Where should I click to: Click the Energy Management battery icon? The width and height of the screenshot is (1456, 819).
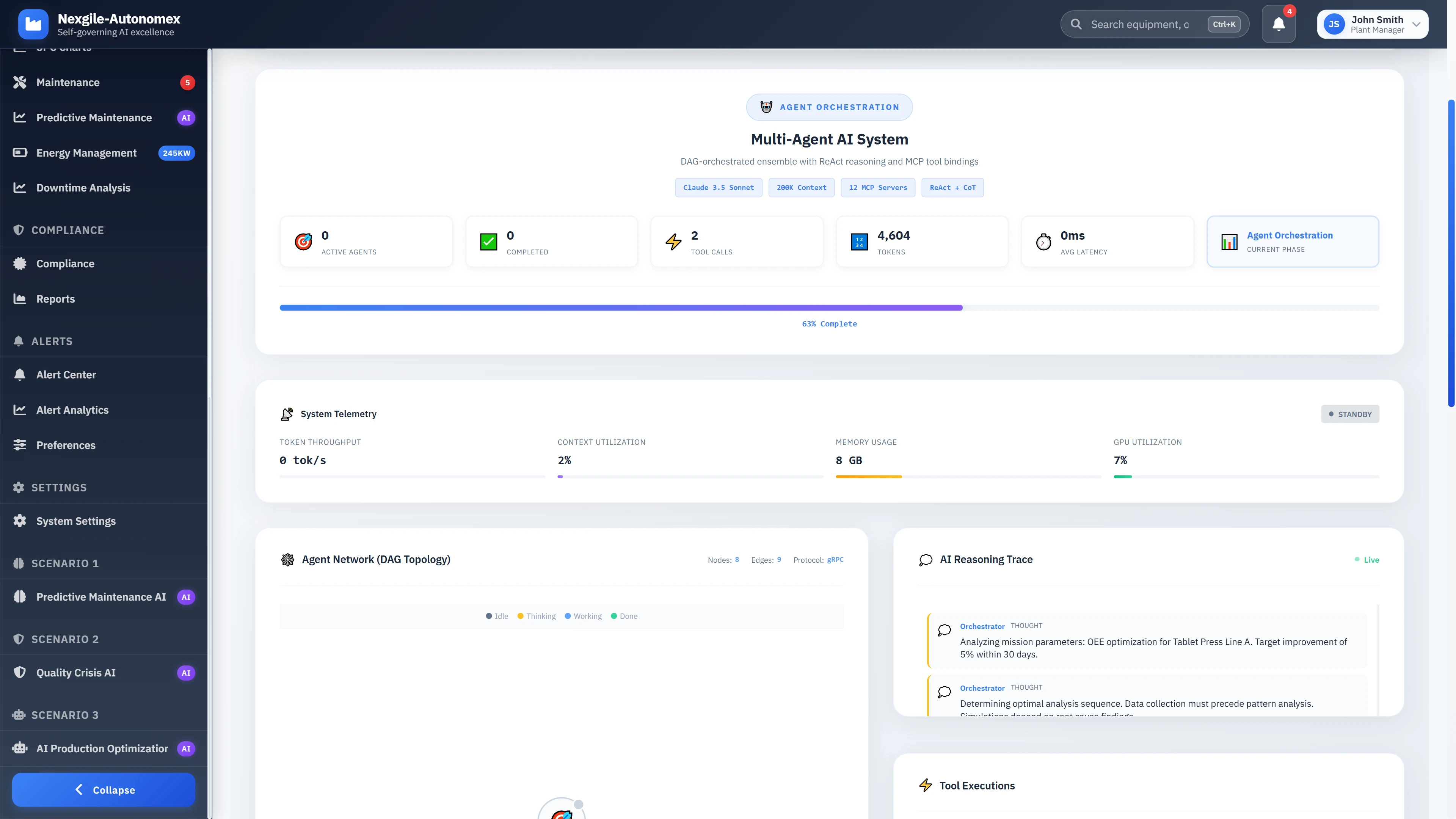pos(20,152)
